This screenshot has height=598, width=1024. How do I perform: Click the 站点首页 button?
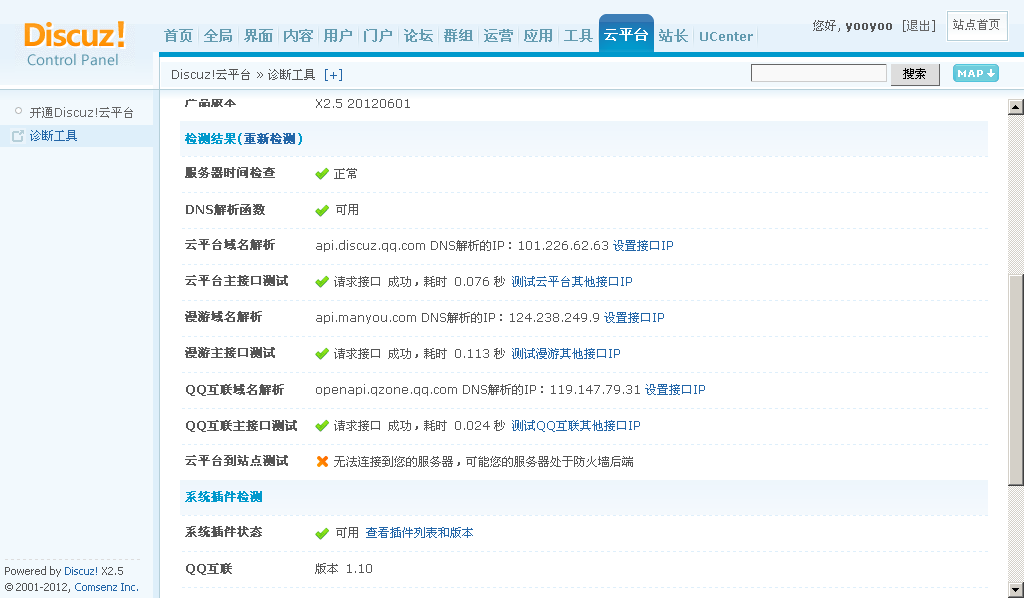click(x=977, y=25)
